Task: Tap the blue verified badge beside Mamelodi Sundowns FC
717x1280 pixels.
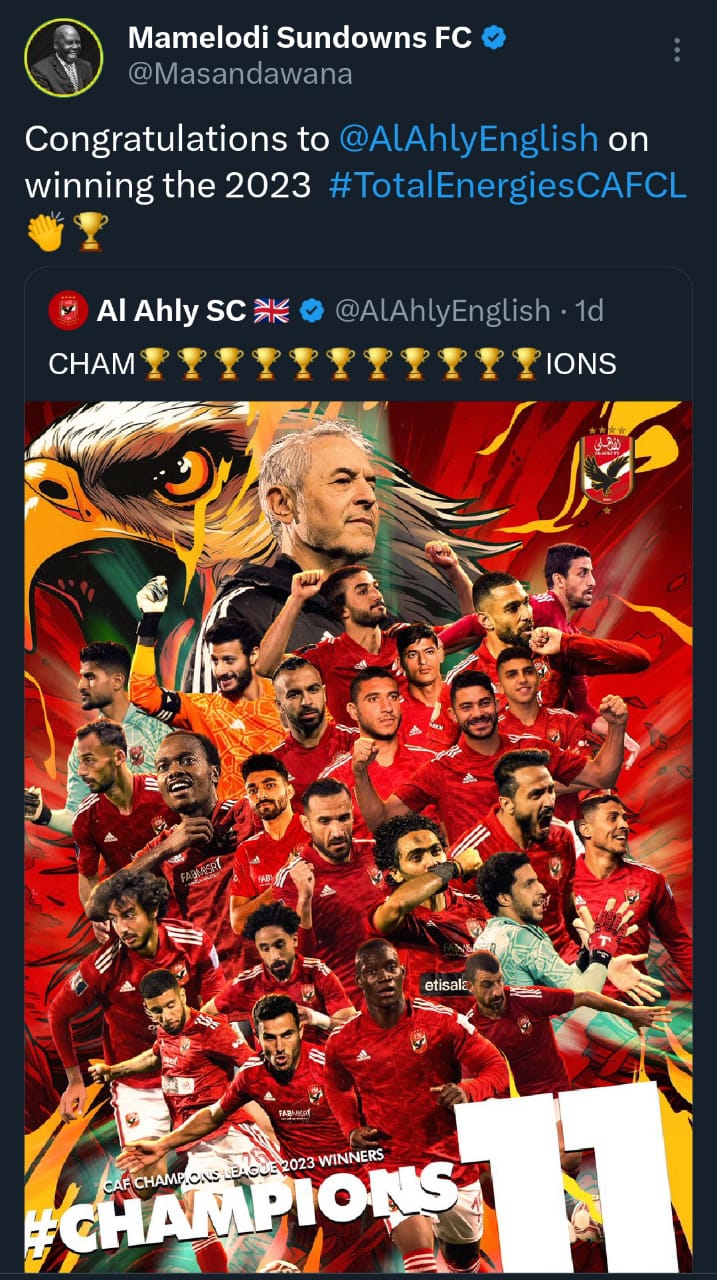Action: click(493, 39)
